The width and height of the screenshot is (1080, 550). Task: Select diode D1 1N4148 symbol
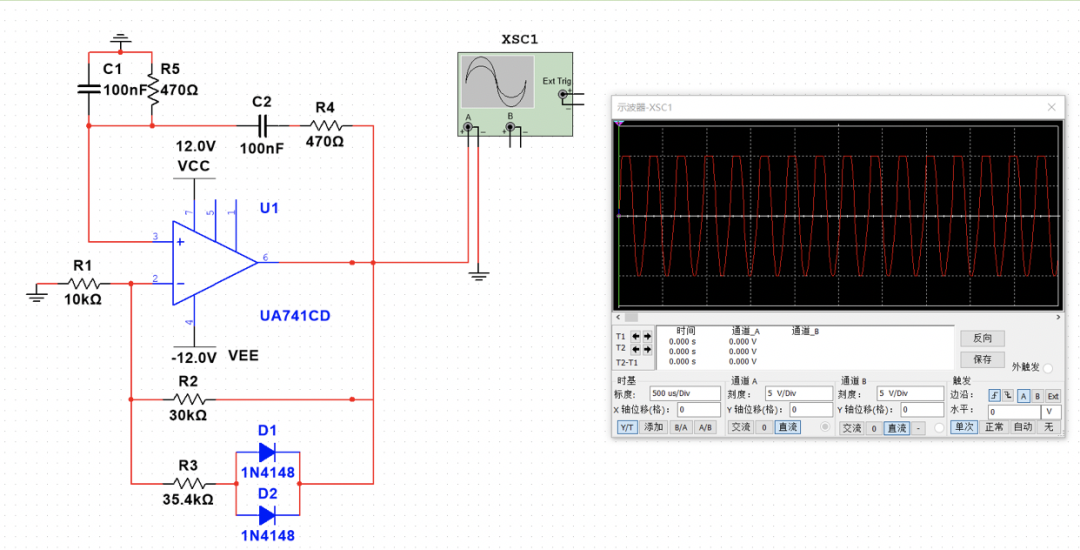tap(266, 452)
